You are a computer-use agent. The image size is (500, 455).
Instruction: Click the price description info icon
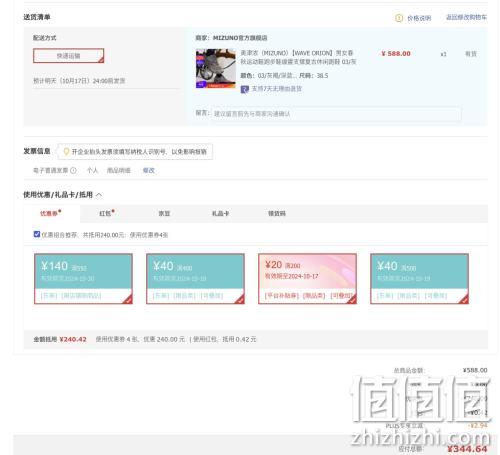[399, 18]
